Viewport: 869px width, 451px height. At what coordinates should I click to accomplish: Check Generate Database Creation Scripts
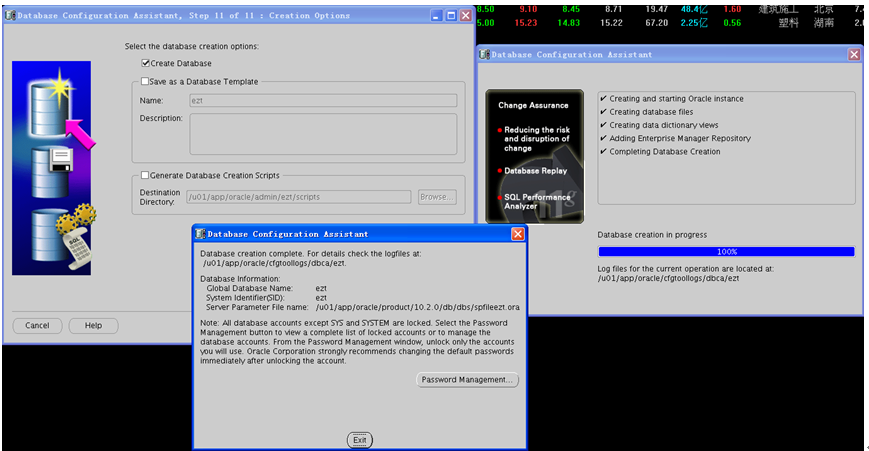click(x=145, y=175)
